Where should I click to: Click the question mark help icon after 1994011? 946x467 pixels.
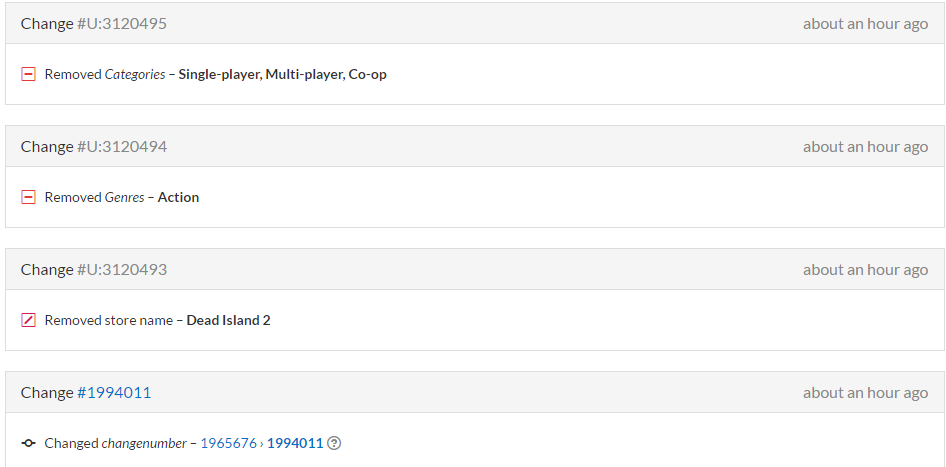point(334,443)
